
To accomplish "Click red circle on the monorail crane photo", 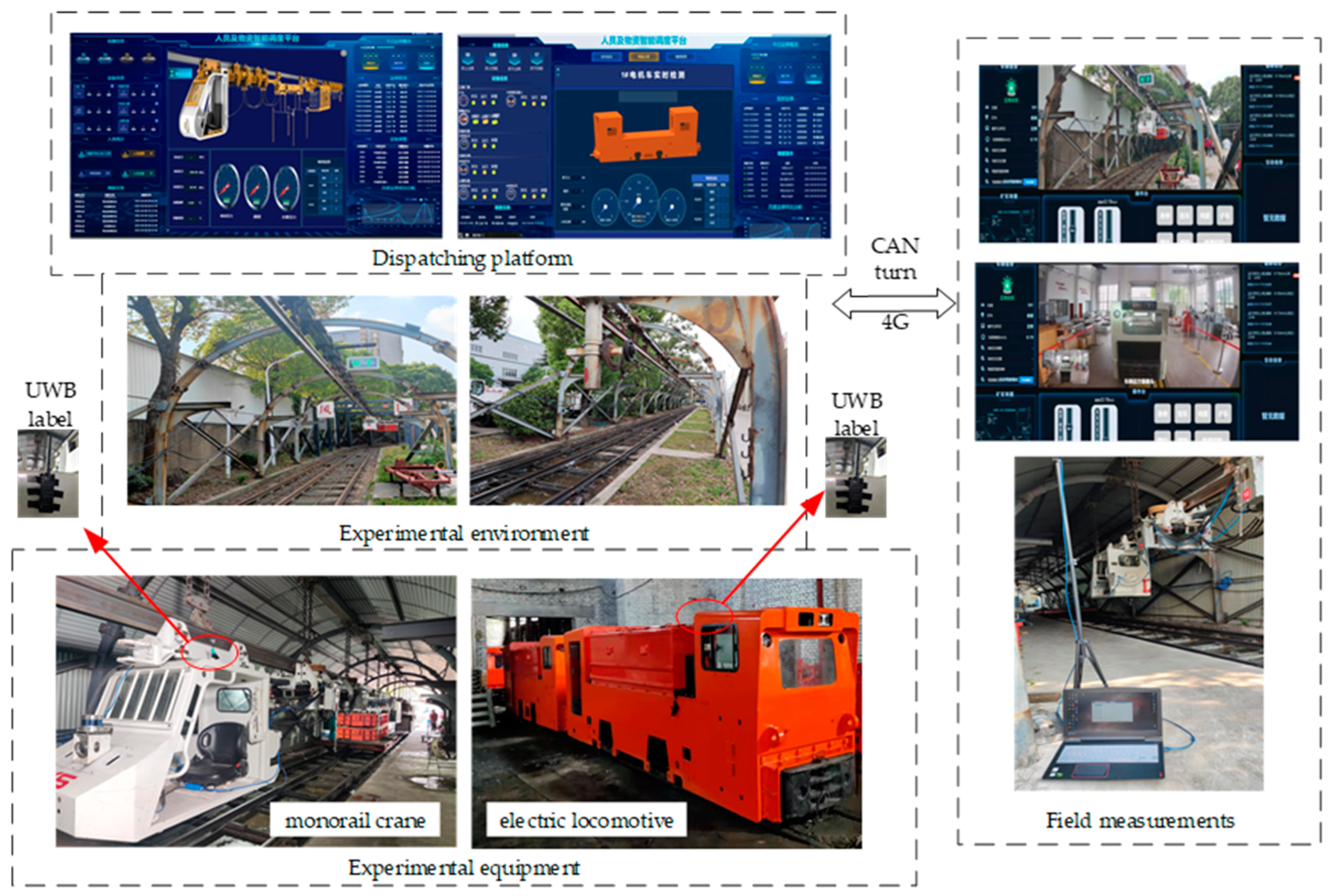I will coord(209,652).
